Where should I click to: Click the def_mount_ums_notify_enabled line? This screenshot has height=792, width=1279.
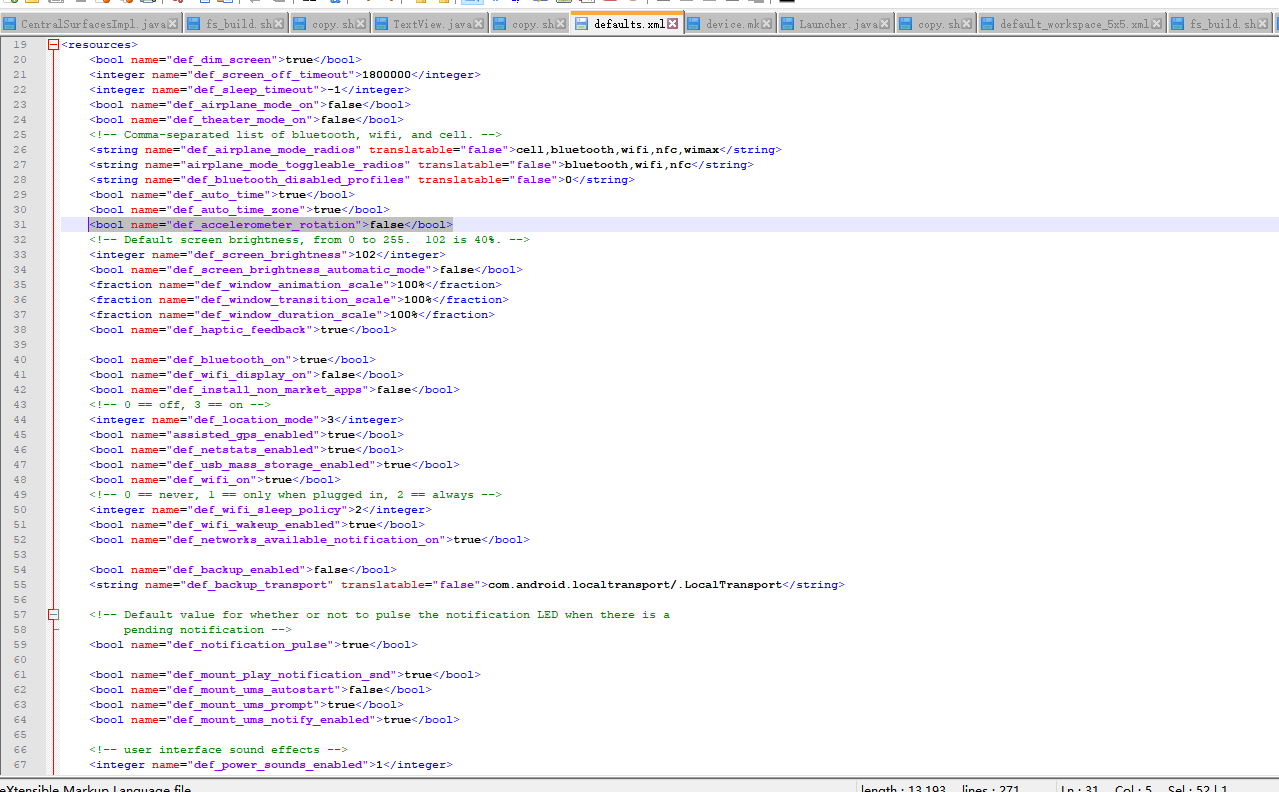coord(274,720)
